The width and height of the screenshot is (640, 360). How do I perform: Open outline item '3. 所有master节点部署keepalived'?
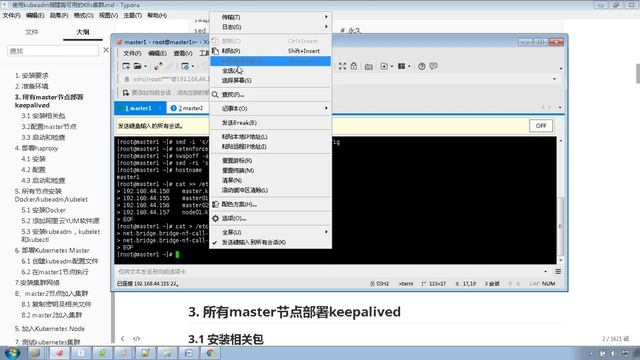click(x=49, y=101)
